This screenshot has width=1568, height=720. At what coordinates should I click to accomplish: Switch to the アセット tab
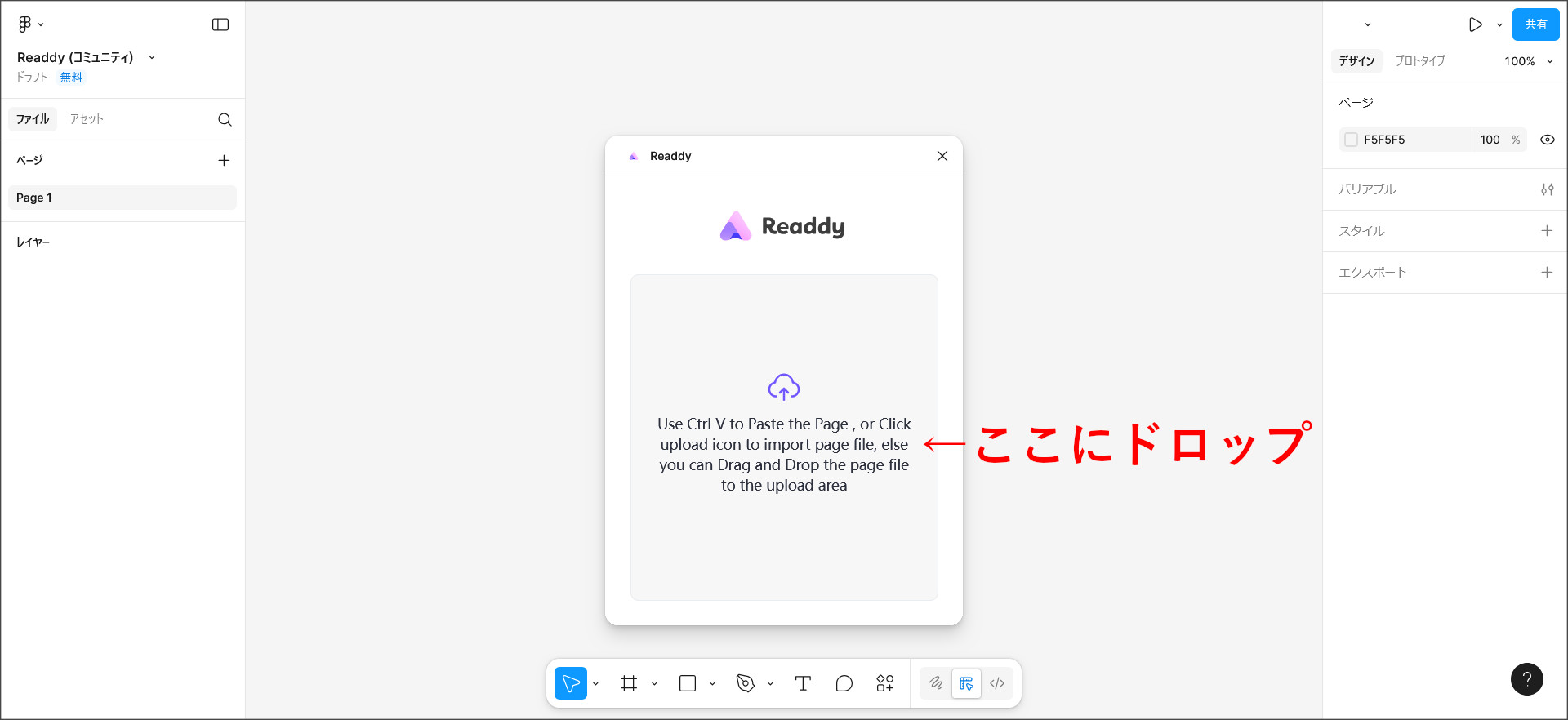coord(87,119)
